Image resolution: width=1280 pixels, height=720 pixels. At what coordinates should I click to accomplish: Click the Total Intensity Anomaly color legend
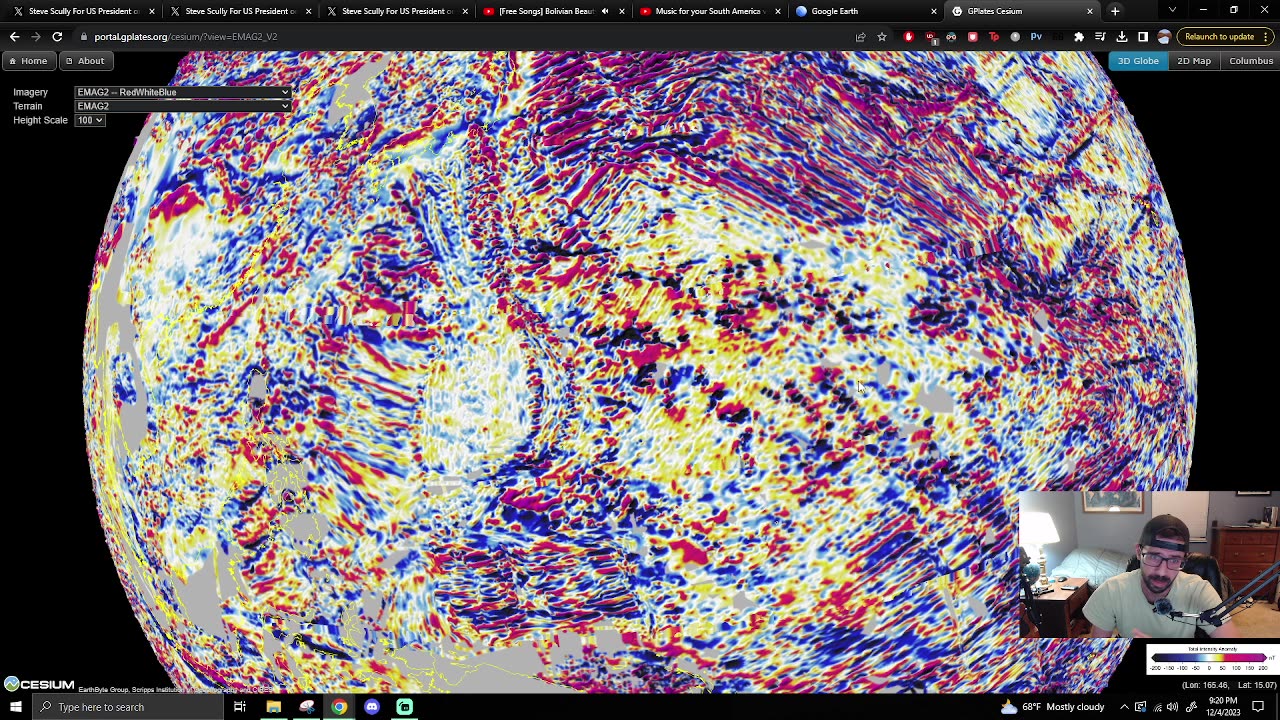click(1212, 658)
